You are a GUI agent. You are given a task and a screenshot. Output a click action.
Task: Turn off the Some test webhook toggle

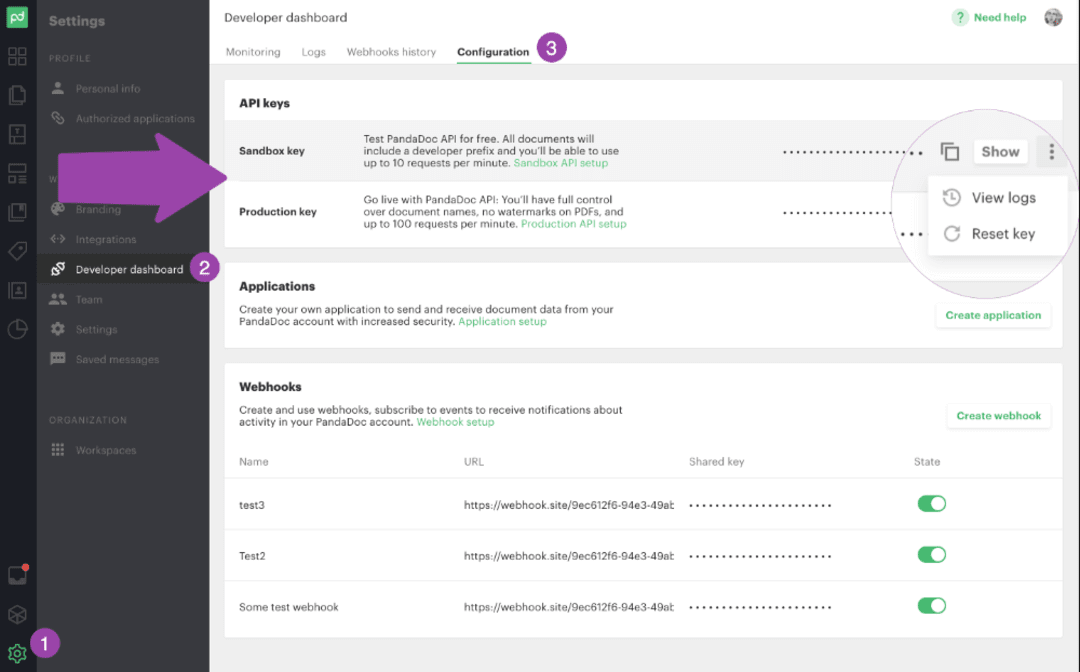(x=931, y=605)
